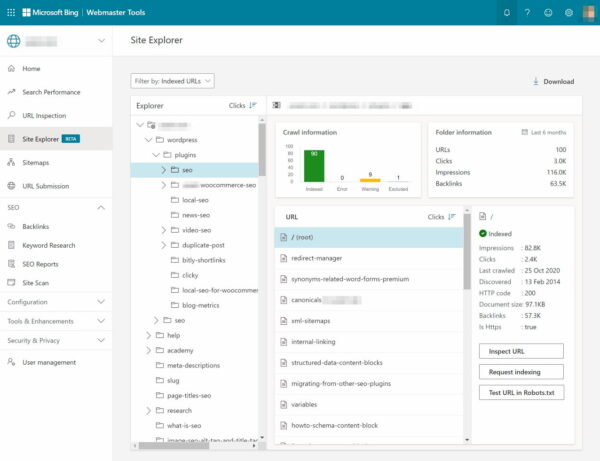Screen dimensions: 600x461
Task: Open the notifications bell icon
Action: point(507,12)
